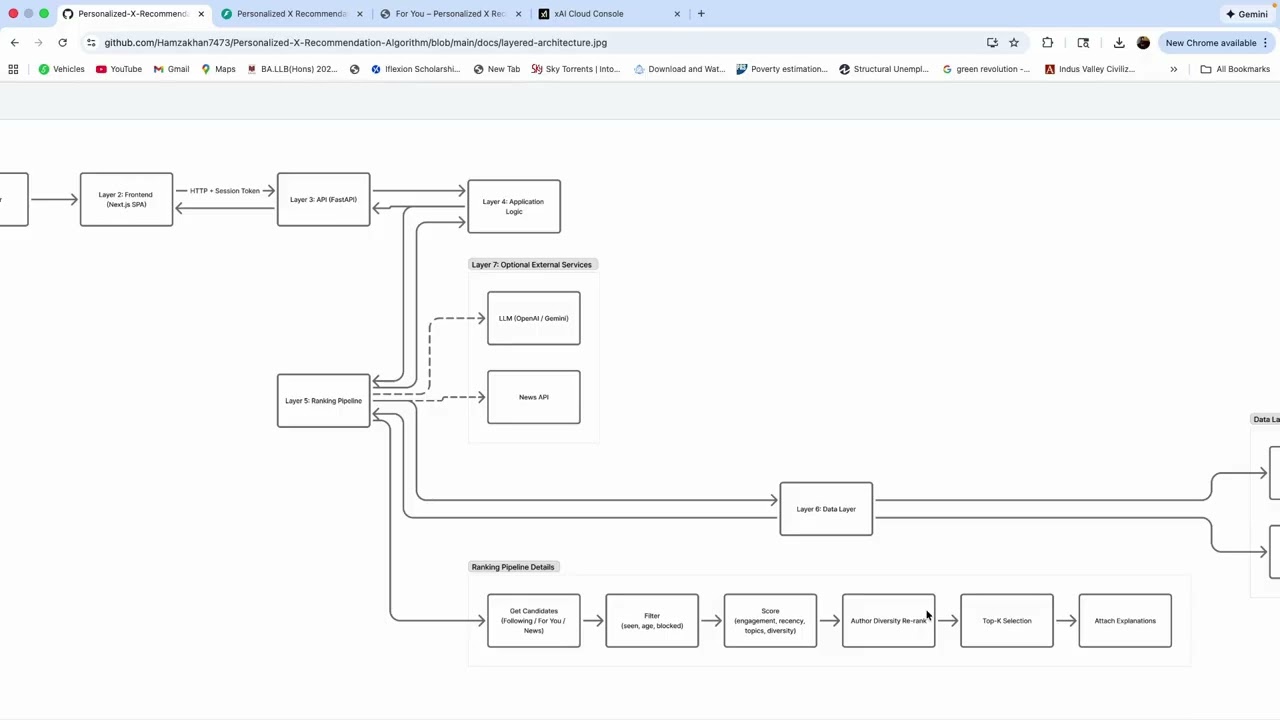1280x720 pixels.
Task: Click 'HTTP + Session Token' arrow label
Action: [225, 191]
